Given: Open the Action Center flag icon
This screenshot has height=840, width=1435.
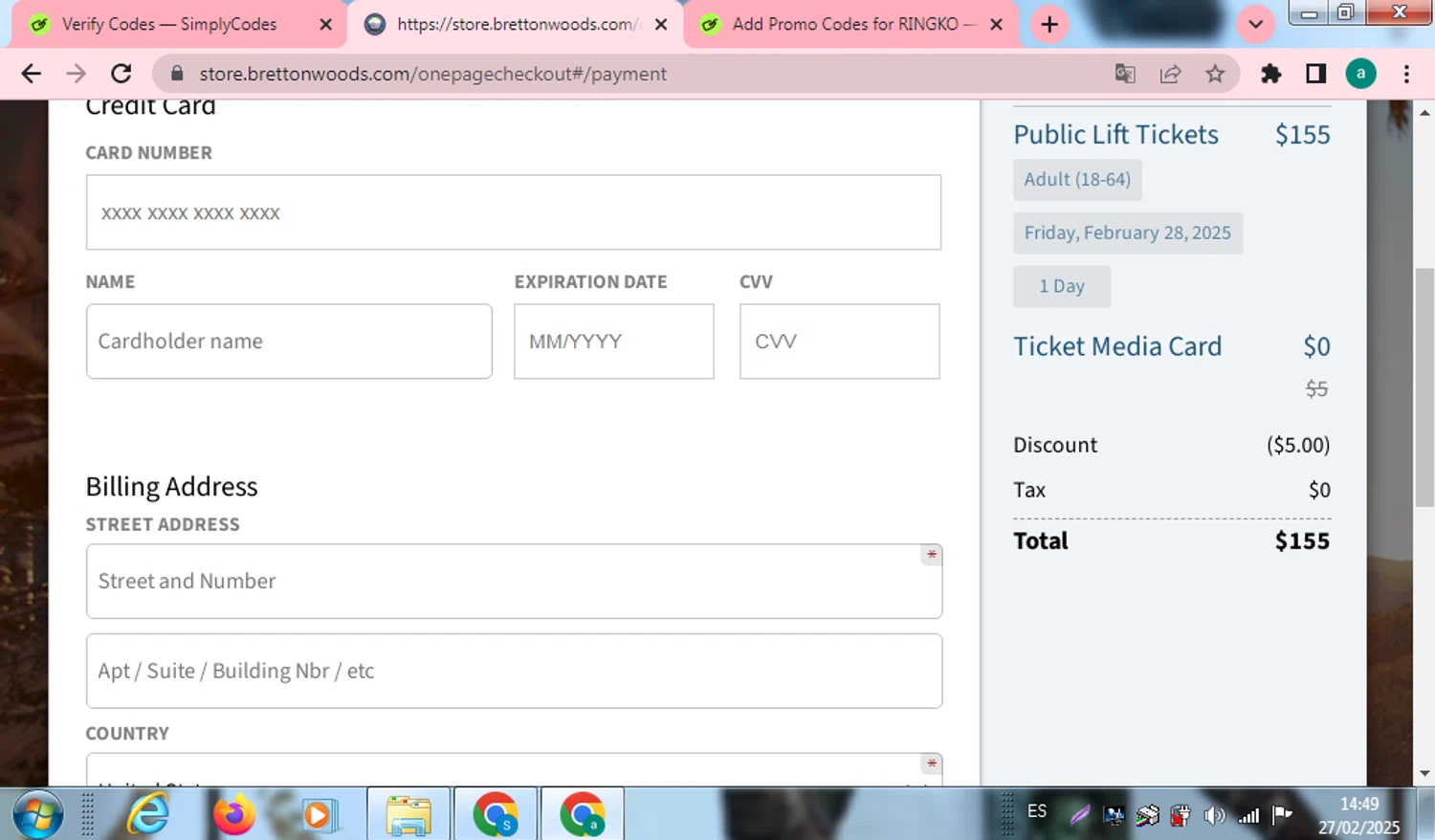Looking at the screenshot, I should point(1282,815).
